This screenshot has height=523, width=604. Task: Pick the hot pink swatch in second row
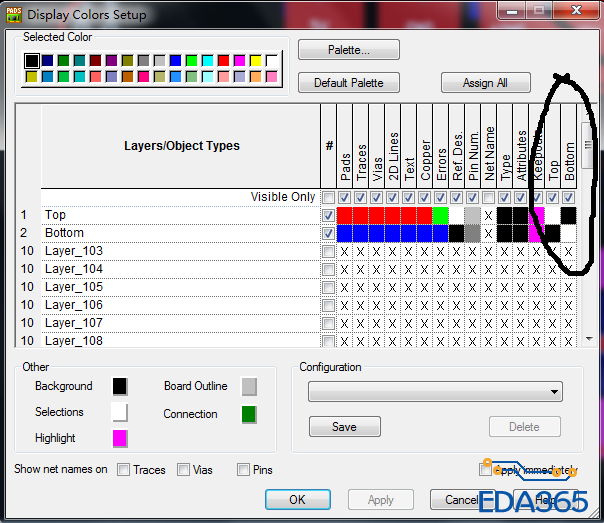(144, 77)
